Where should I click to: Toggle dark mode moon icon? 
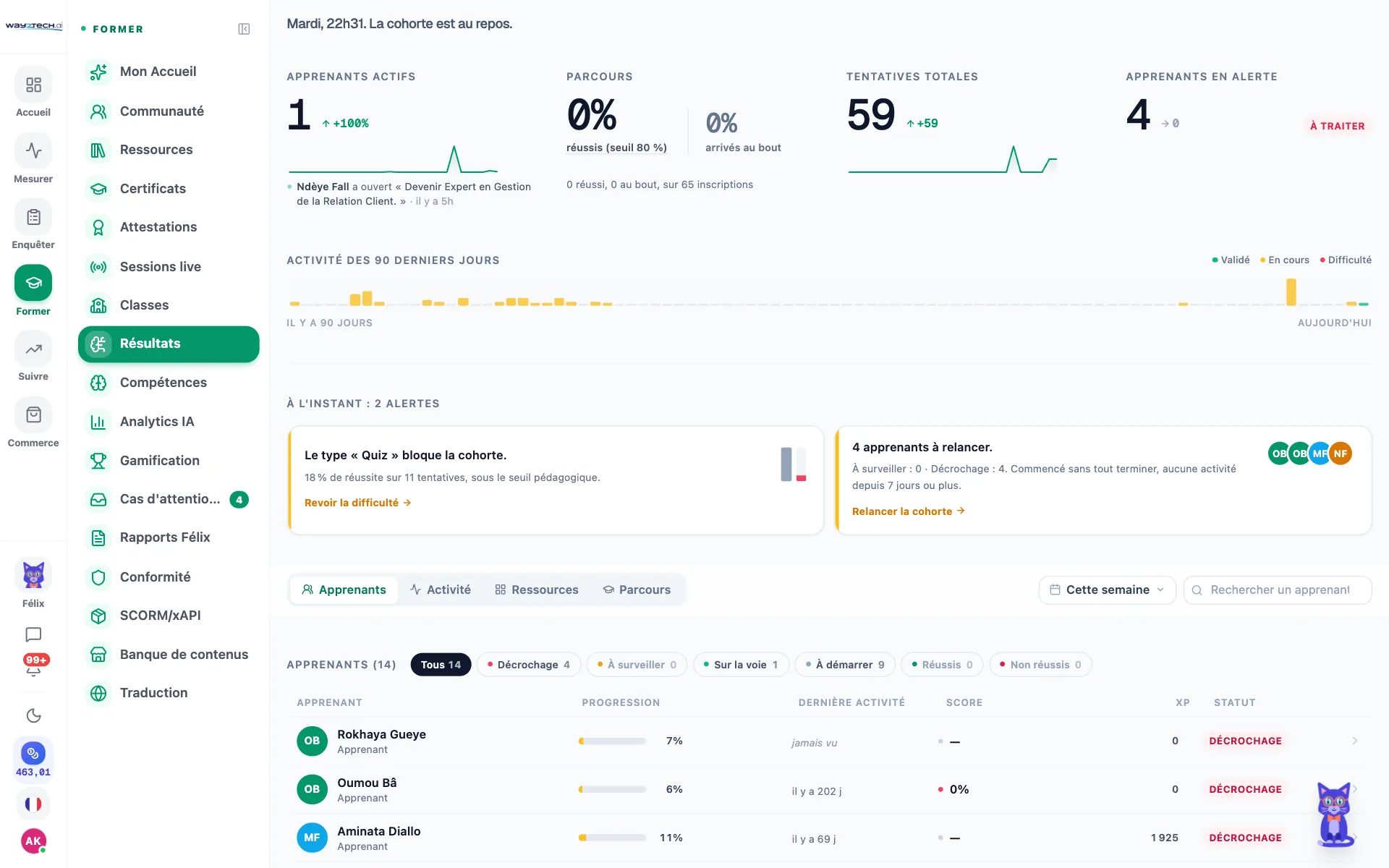pyautogui.click(x=33, y=715)
